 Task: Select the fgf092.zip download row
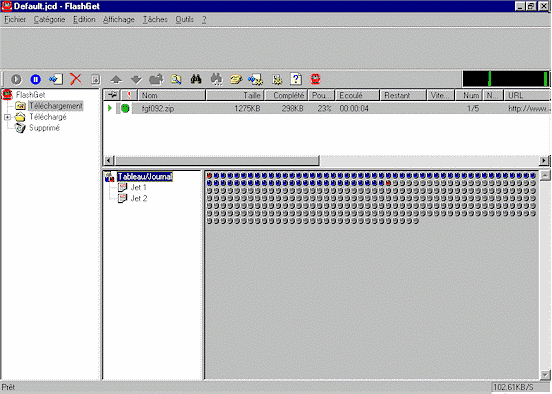[x=327, y=108]
